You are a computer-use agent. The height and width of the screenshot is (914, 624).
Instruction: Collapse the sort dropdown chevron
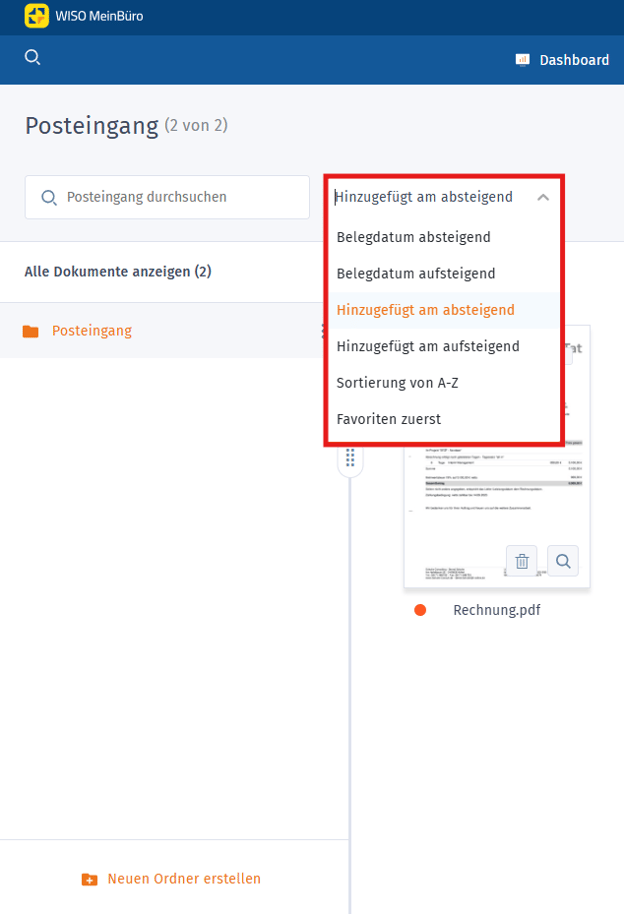point(543,198)
